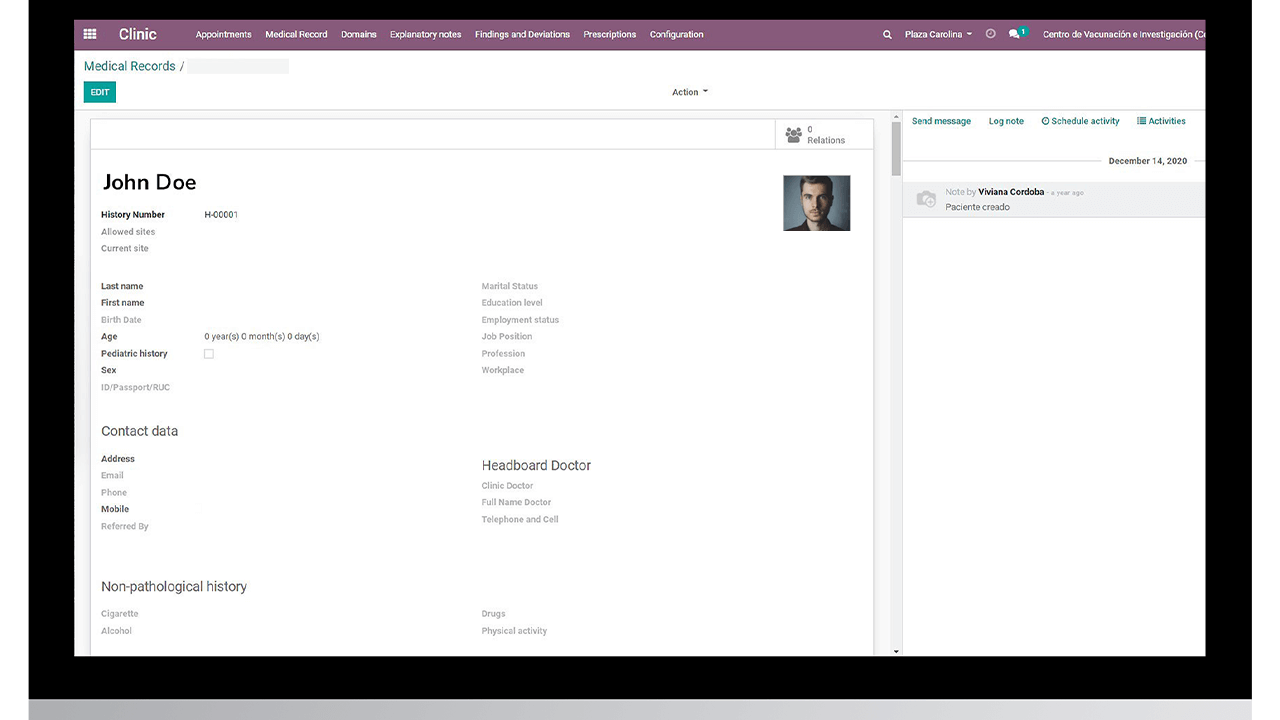Click the Schedule activity link
The width and height of the screenshot is (1280, 720).
tap(1080, 121)
